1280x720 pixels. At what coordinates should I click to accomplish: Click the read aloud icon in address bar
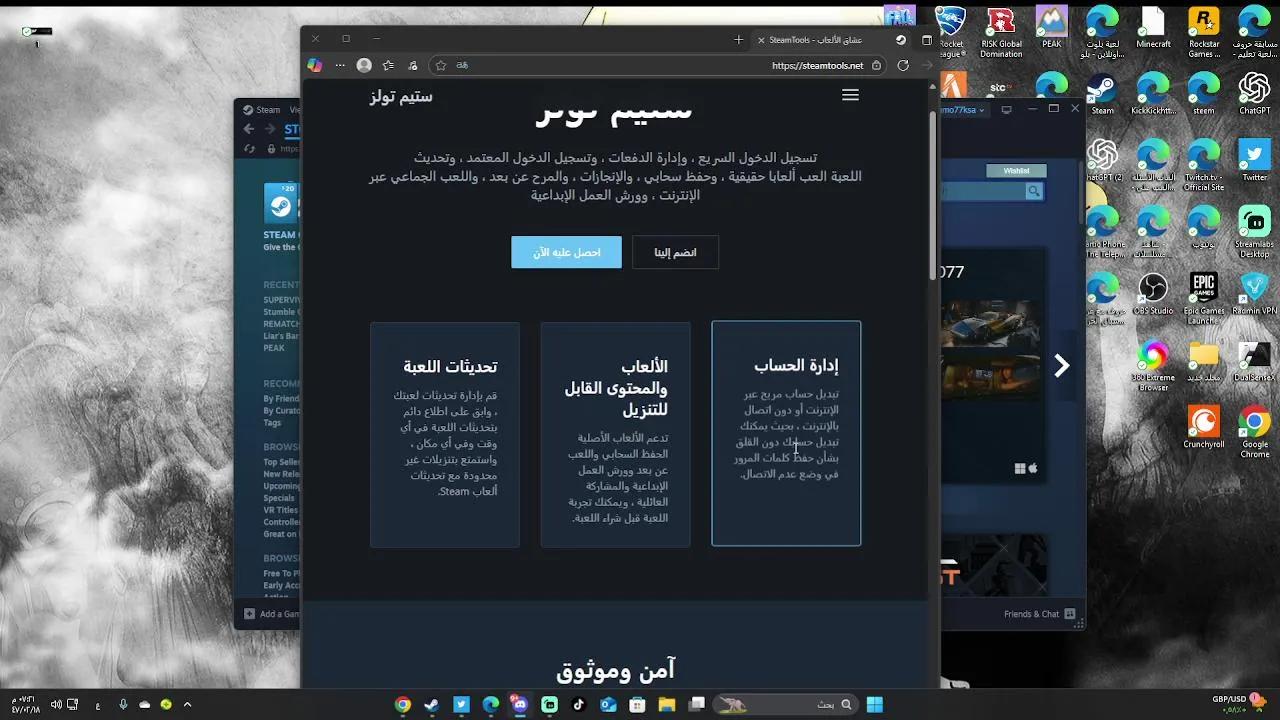(462, 65)
